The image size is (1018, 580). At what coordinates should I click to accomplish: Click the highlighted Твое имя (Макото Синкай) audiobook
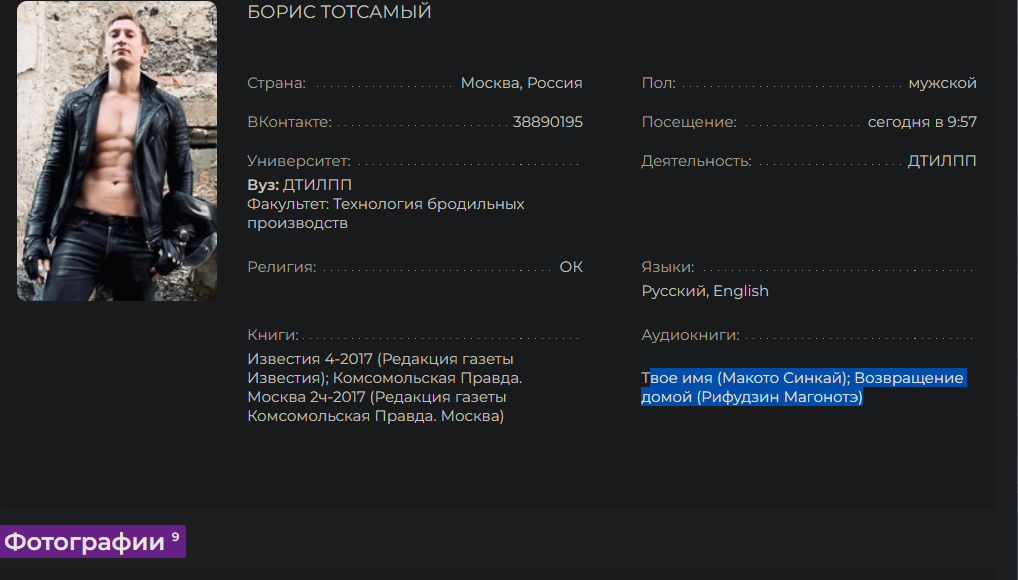(x=745, y=377)
